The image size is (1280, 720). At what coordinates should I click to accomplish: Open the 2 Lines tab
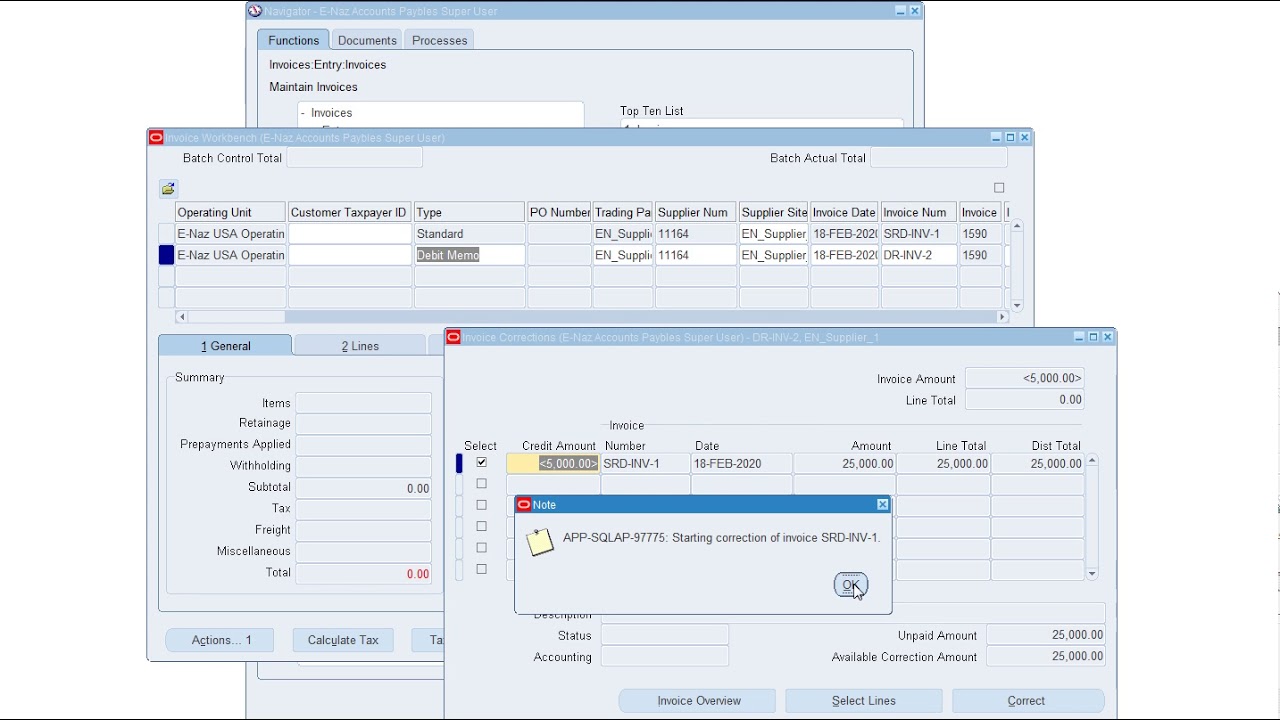point(360,346)
